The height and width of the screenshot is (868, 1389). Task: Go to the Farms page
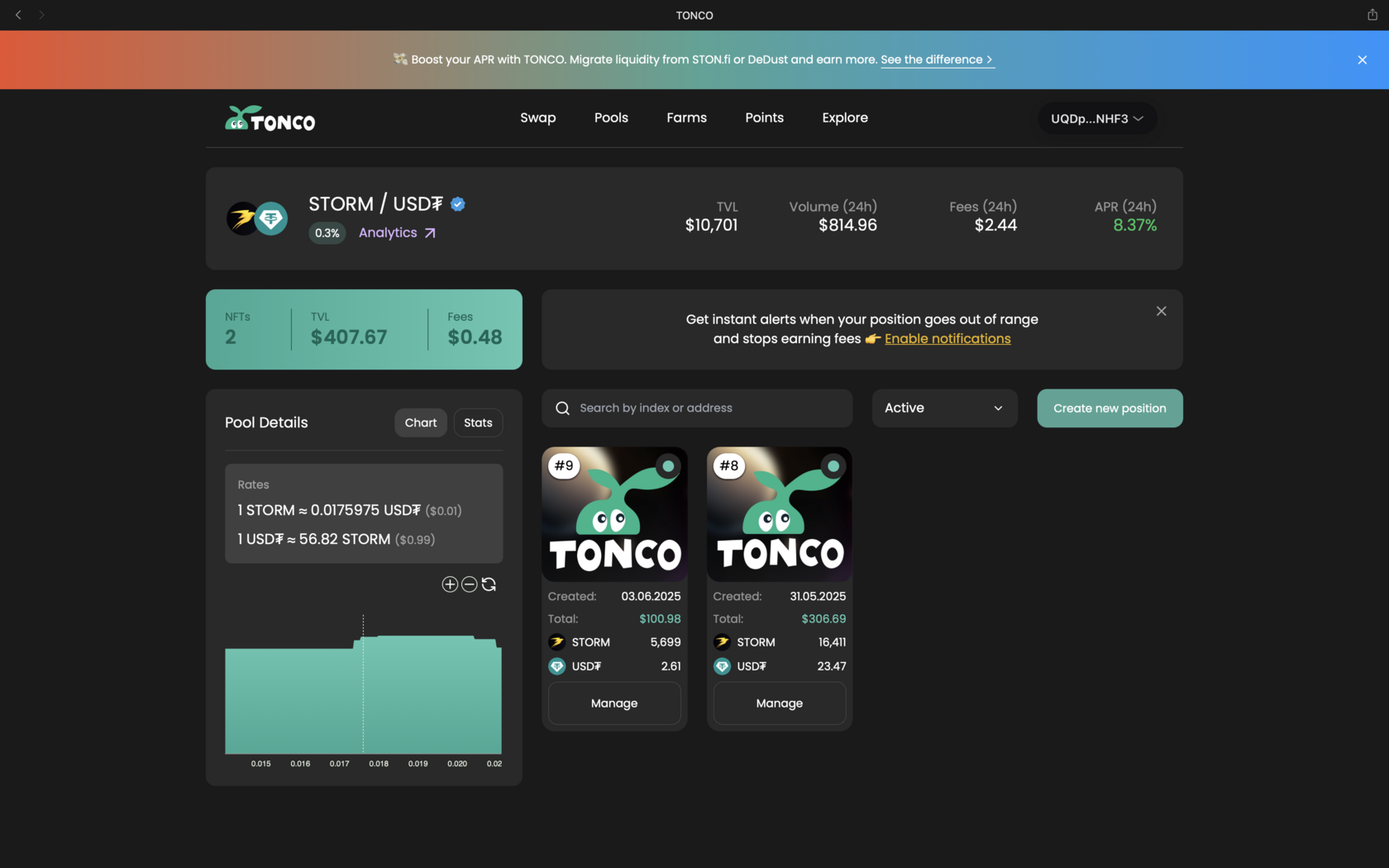click(x=687, y=117)
